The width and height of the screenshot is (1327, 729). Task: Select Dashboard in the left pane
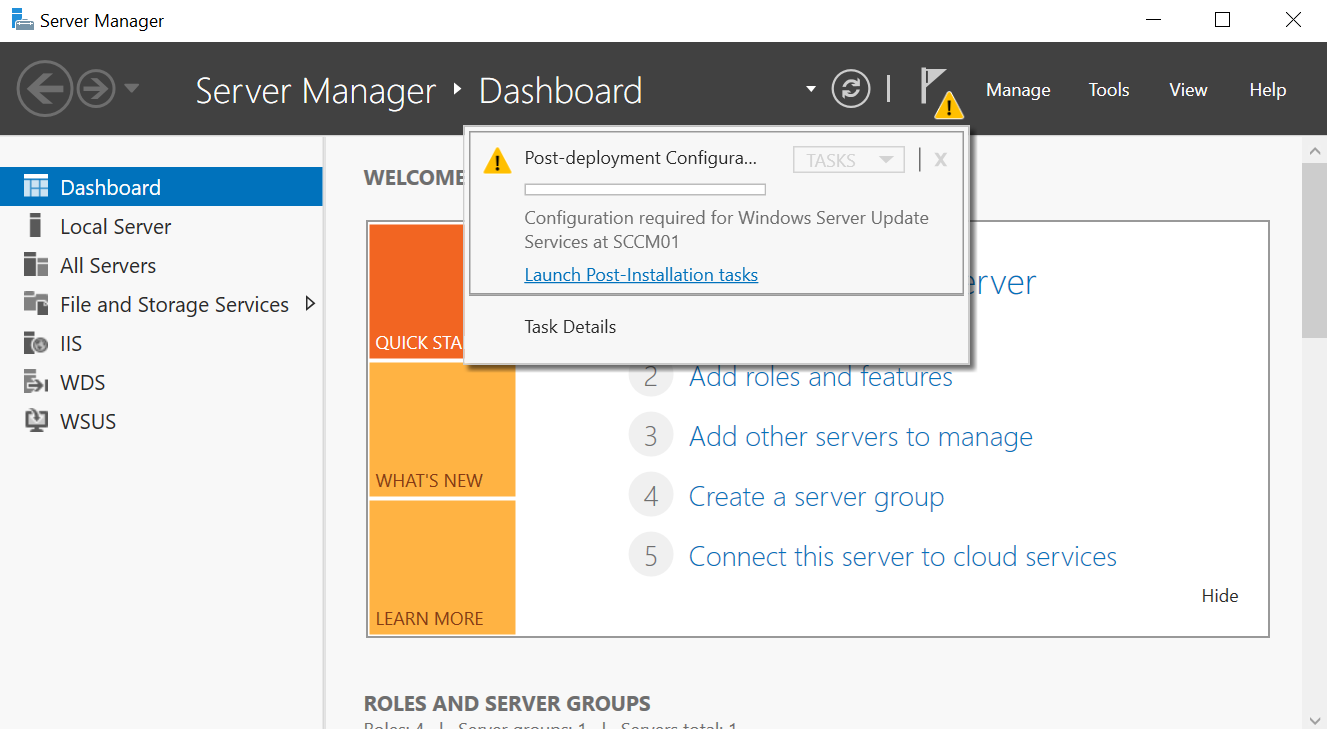tap(161, 187)
